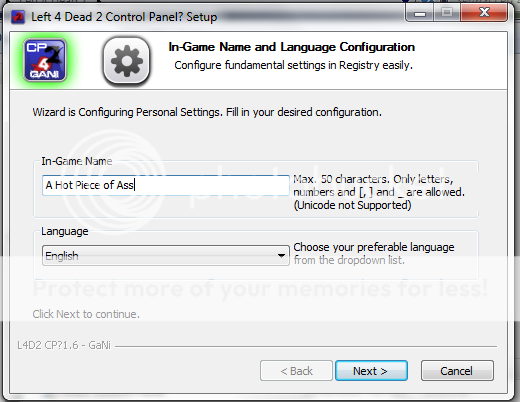Click the CP 4 GANI logo icon
The width and height of the screenshot is (520, 402).
45,60
